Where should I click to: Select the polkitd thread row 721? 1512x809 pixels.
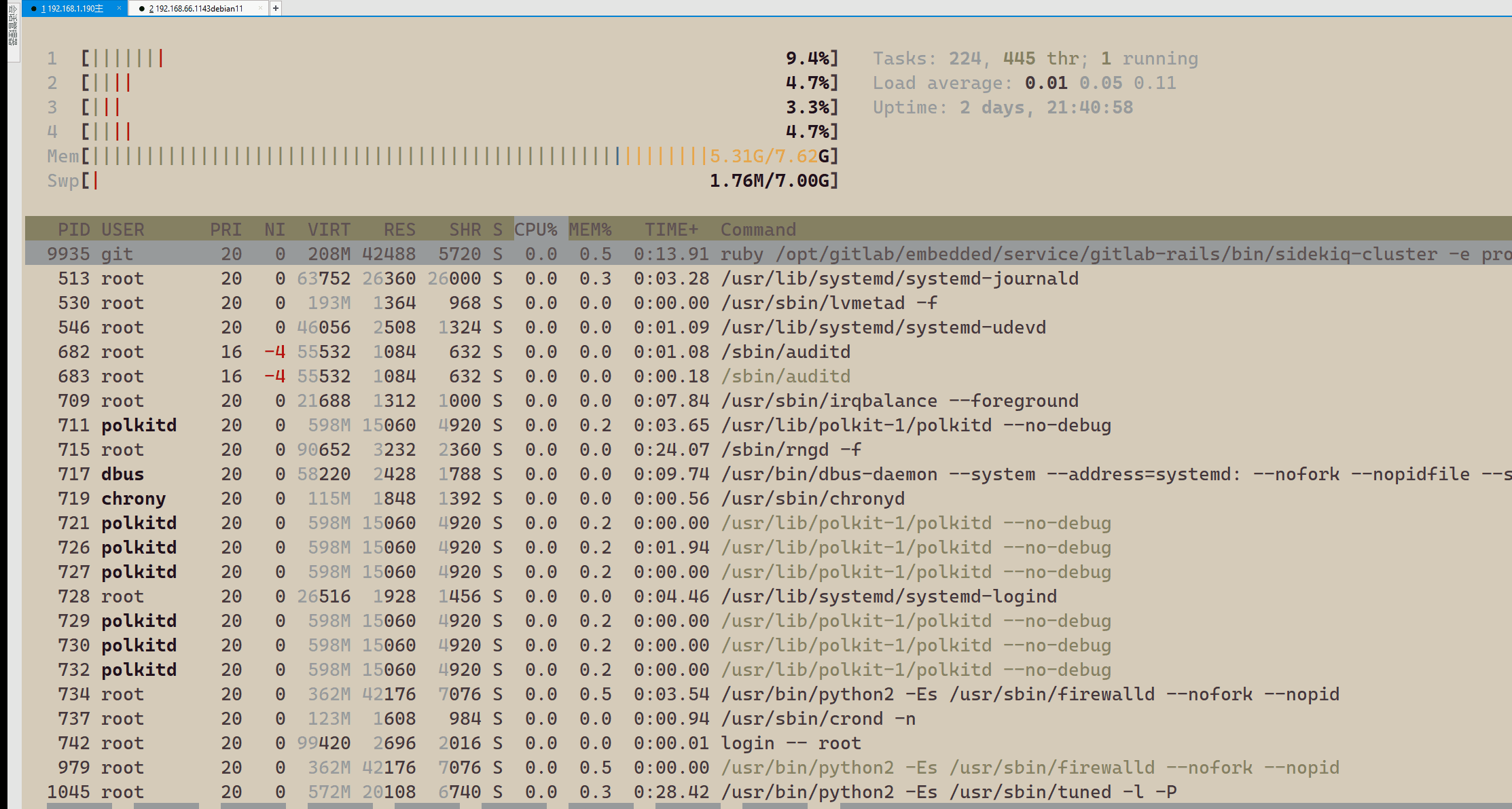768,523
